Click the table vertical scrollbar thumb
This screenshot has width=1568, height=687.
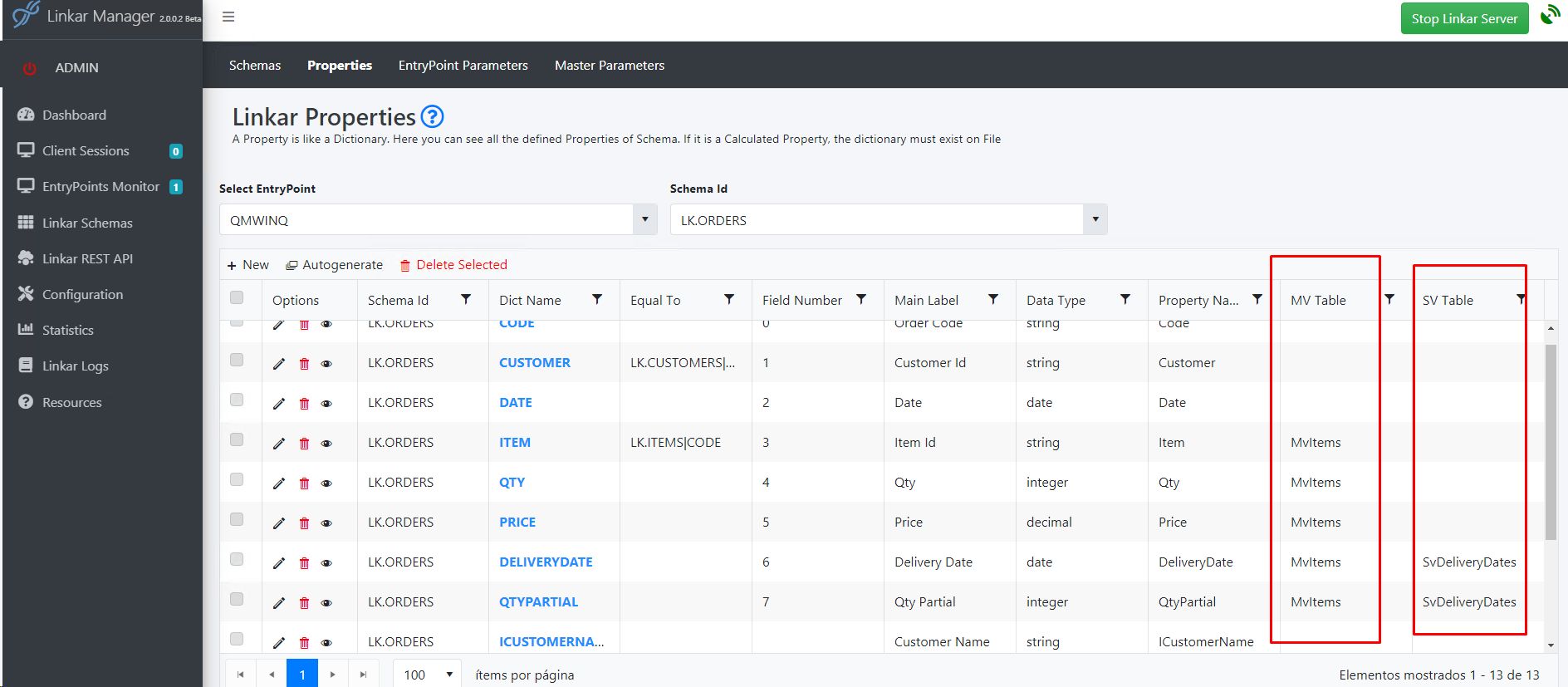pyautogui.click(x=1551, y=442)
